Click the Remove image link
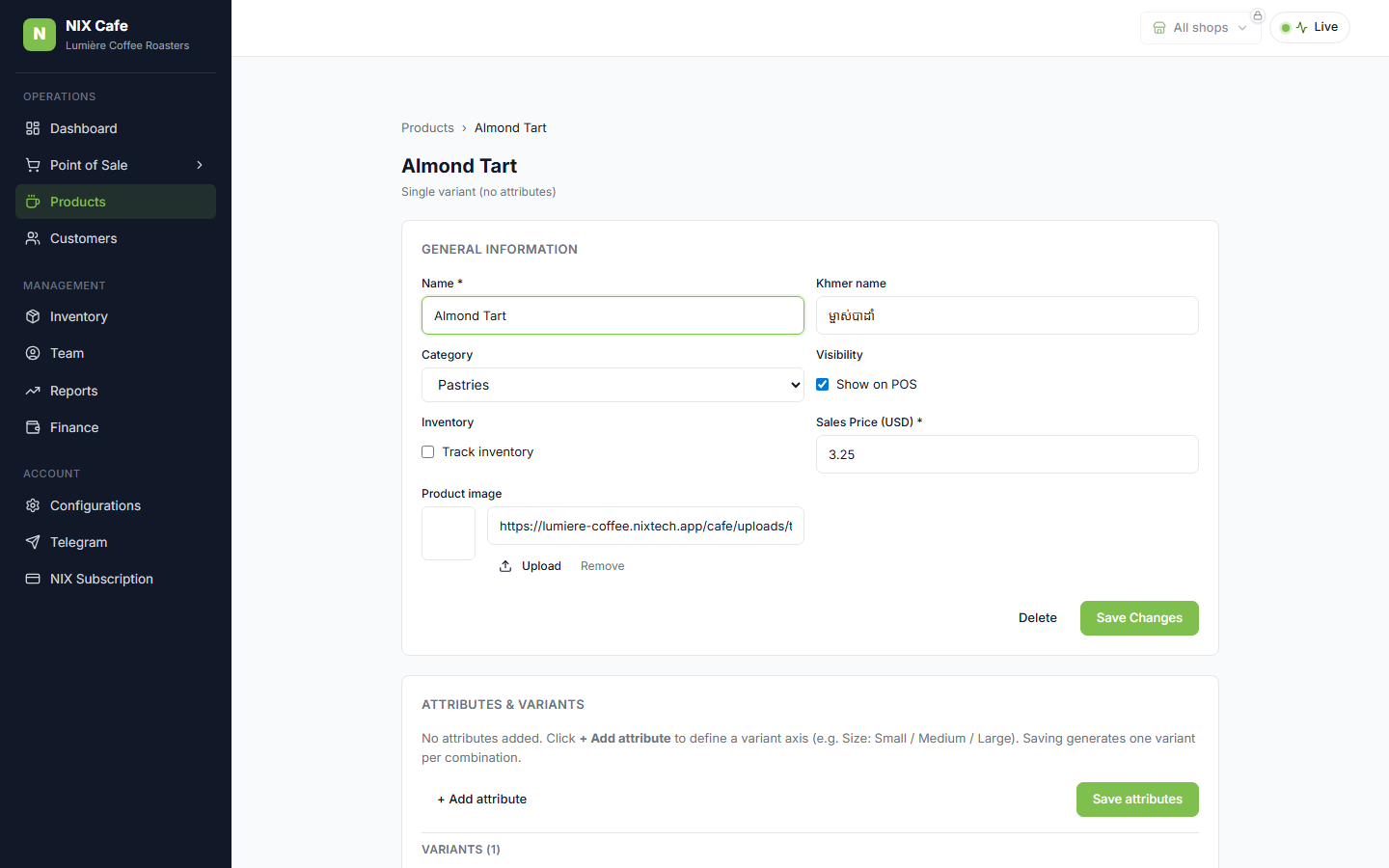This screenshot has height=868, width=1389. (603, 566)
